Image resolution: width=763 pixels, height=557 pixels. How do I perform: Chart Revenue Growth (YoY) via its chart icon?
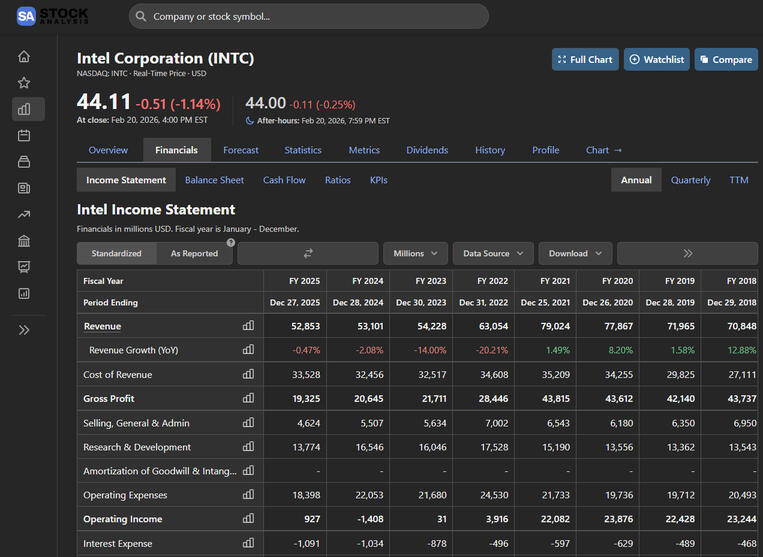tap(248, 349)
